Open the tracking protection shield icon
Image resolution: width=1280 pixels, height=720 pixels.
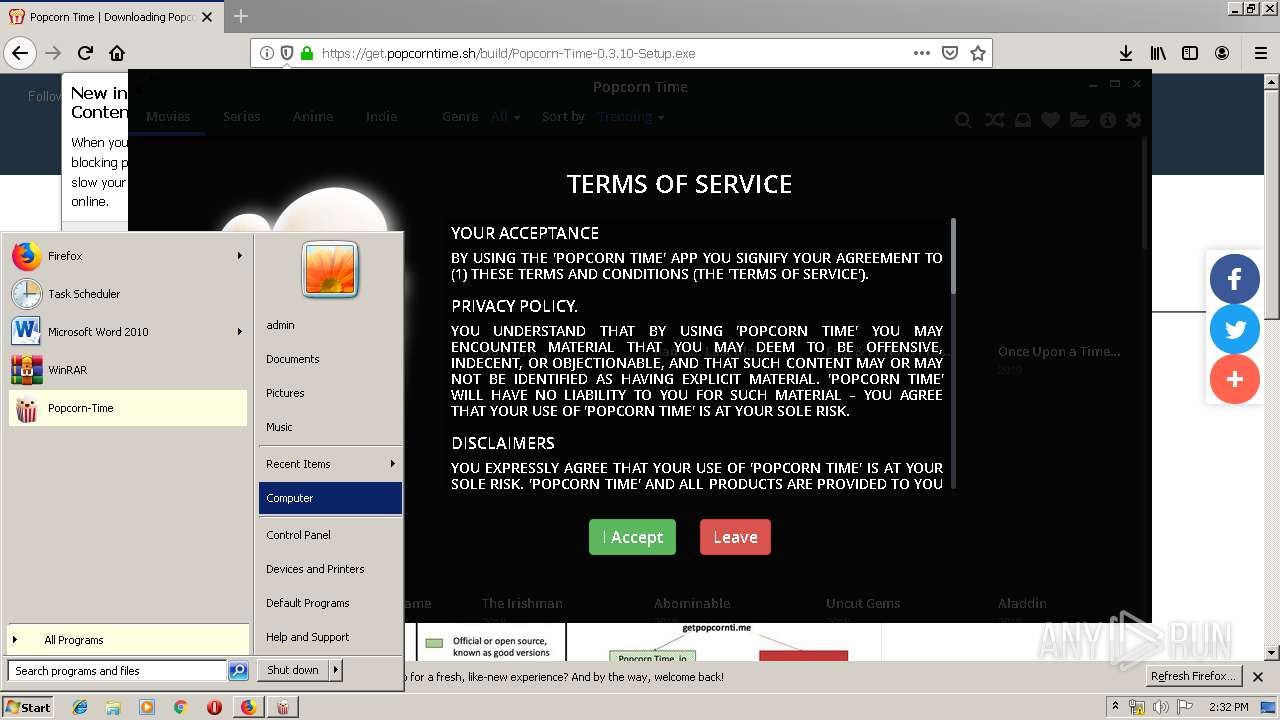tap(287, 53)
